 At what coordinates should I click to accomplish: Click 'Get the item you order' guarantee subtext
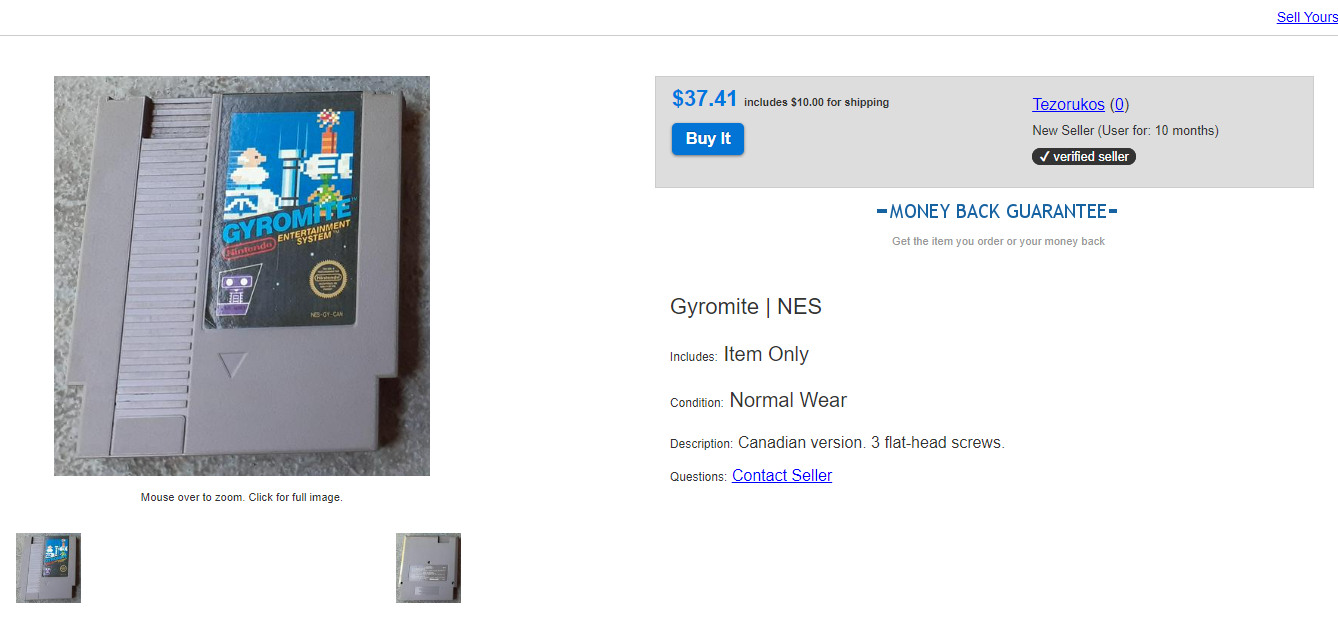(x=998, y=241)
